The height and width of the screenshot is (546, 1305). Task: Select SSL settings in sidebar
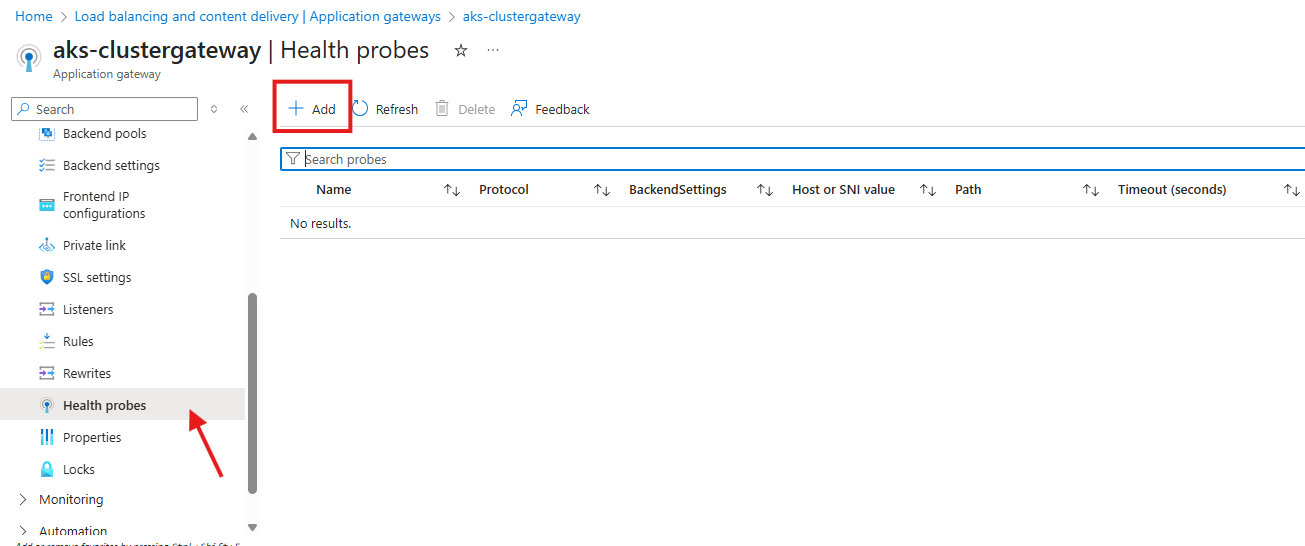(97, 277)
